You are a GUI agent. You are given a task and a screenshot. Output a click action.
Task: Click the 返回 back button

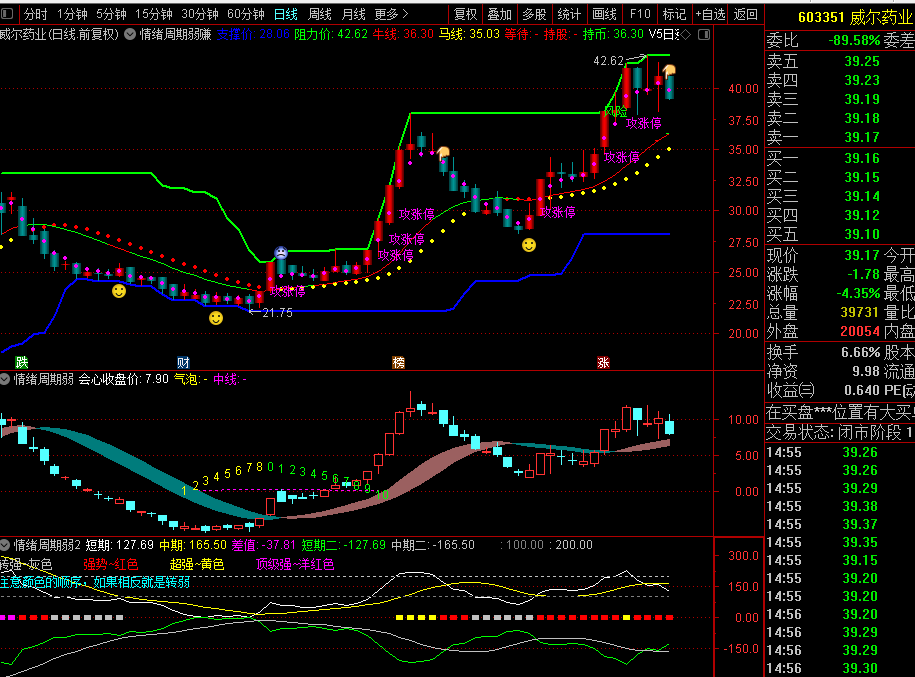[746, 14]
